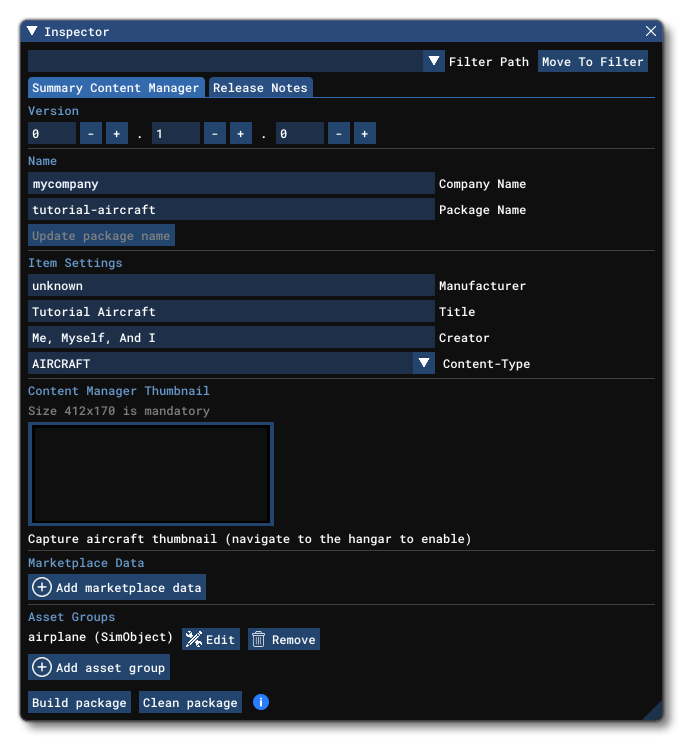This screenshot has width=683, height=741.
Task: Click the Content-Type dropdown arrow
Action: point(424,363)
